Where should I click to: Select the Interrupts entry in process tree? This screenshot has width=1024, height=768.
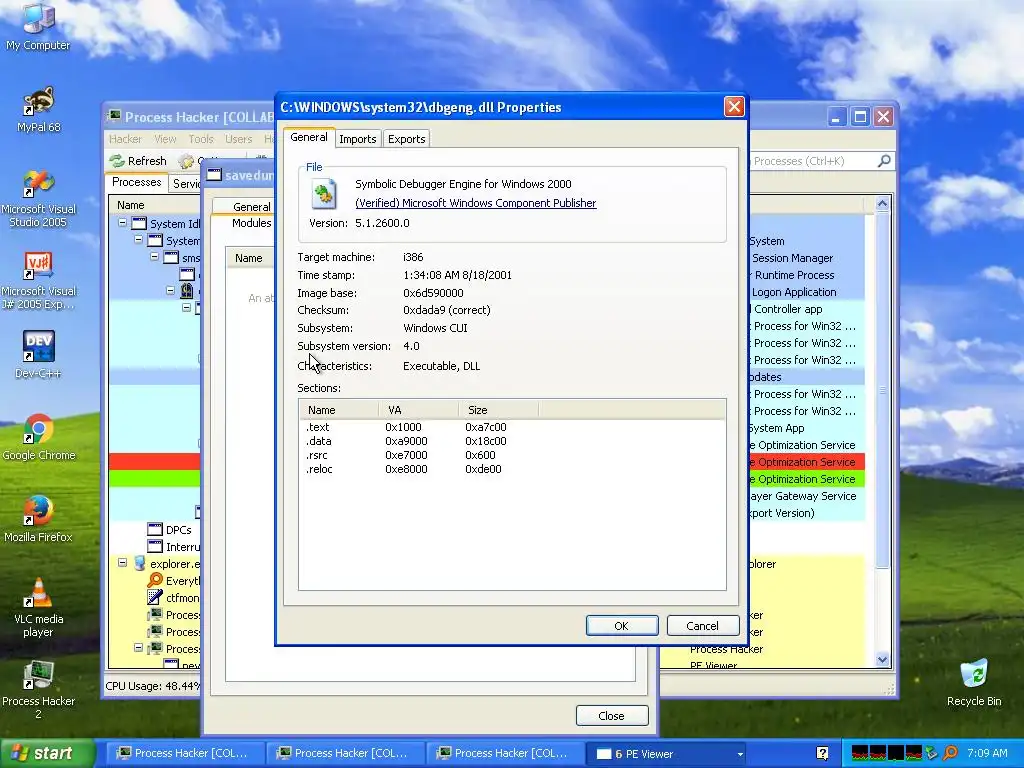pos(174,547)
